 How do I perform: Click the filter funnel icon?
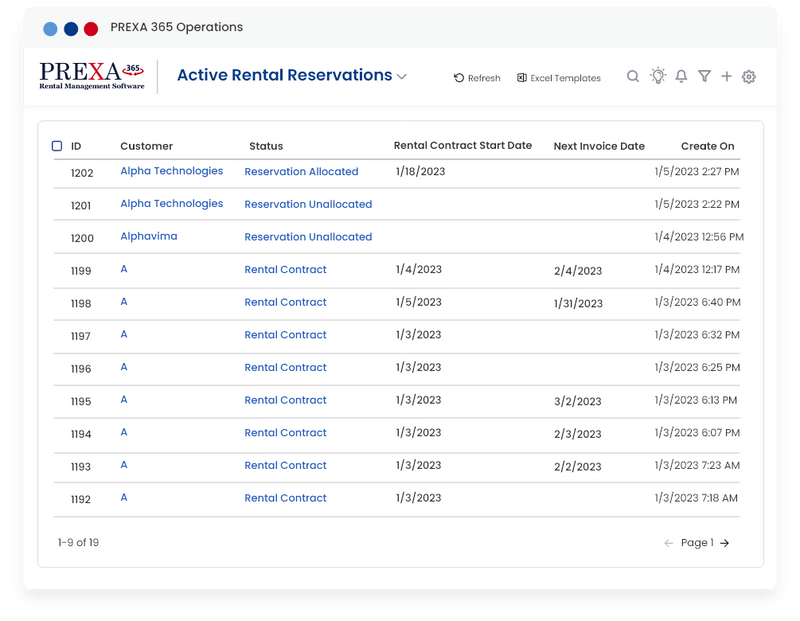coord(704,77)
